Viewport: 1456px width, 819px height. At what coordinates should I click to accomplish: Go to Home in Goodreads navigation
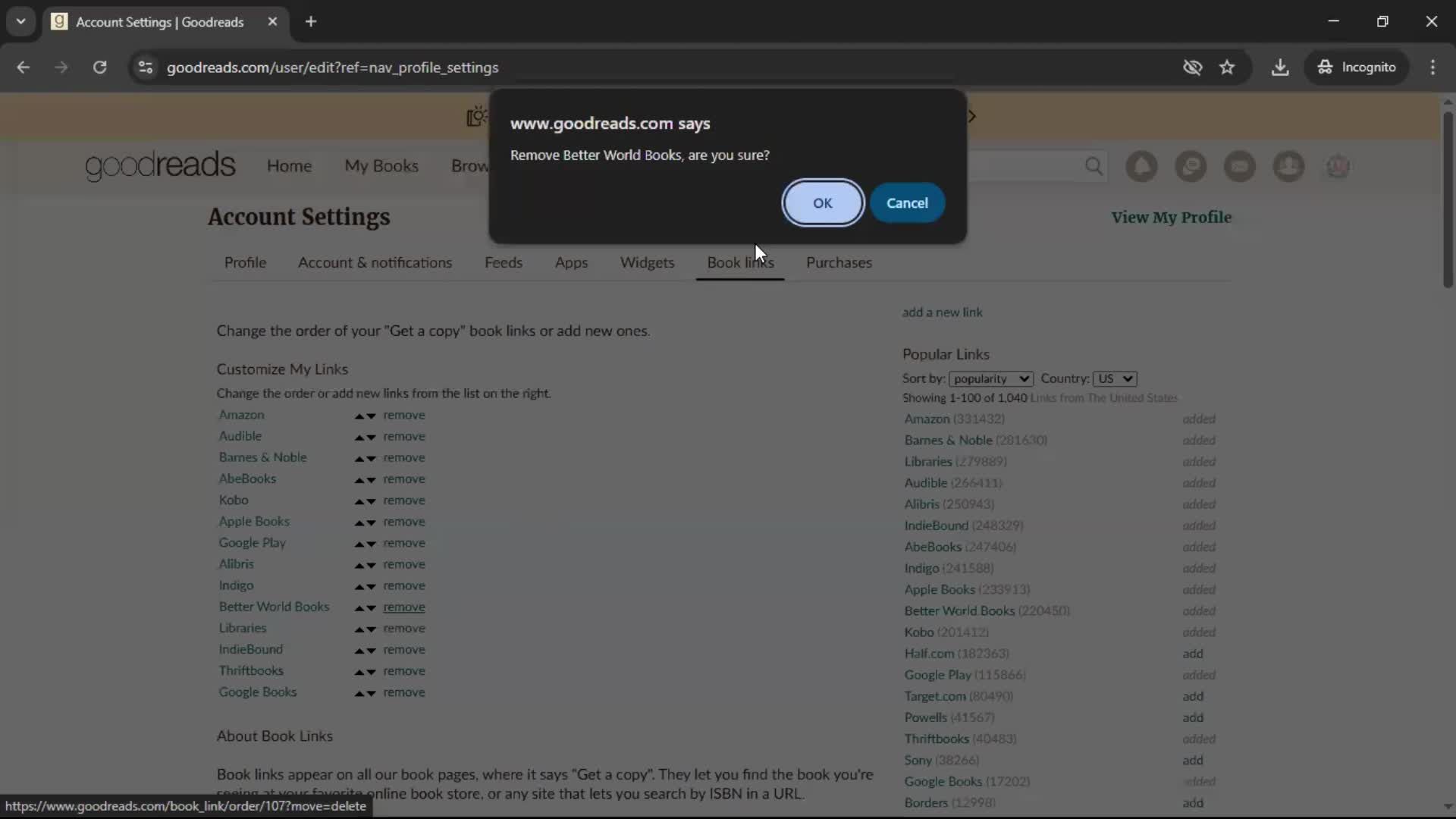(x=289, y=166)
